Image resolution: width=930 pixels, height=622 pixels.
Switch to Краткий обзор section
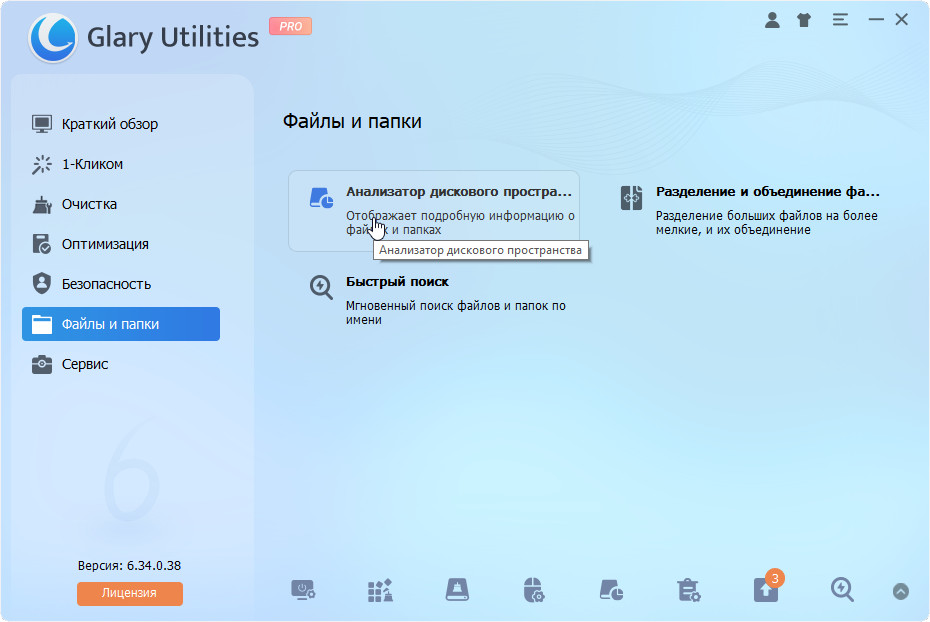click(x=110, y=124)
